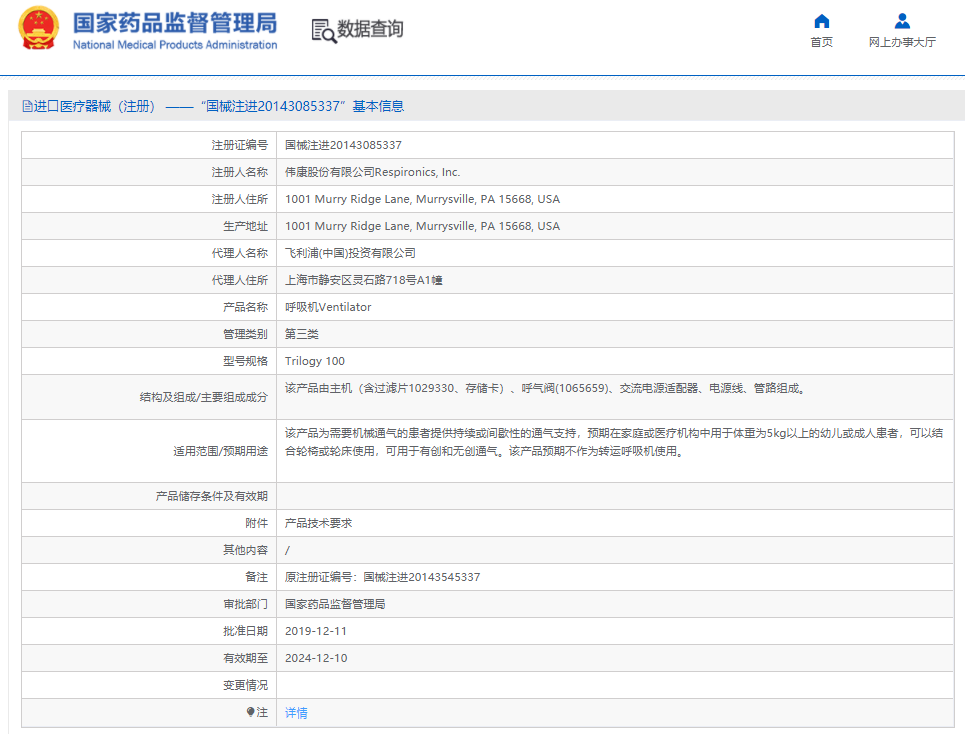Click the 管理类别 row label
The height and width of the screenshot is (734, 965).
(x=245, y=334)
